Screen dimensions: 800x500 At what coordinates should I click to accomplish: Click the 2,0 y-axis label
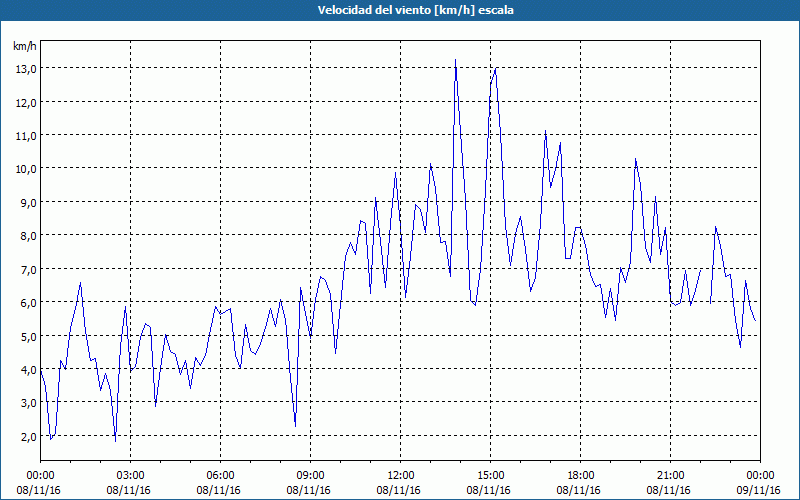click(x=28, y=436)
